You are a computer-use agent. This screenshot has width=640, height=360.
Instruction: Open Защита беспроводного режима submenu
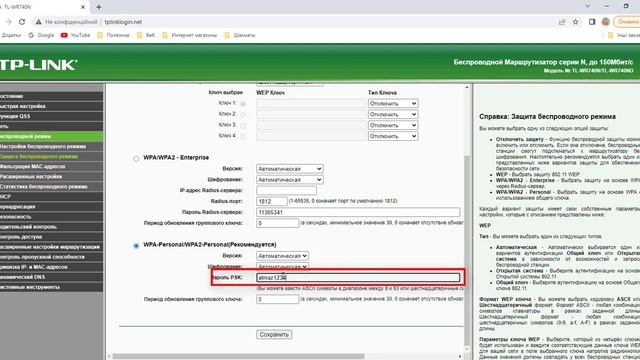click(51, 156)
